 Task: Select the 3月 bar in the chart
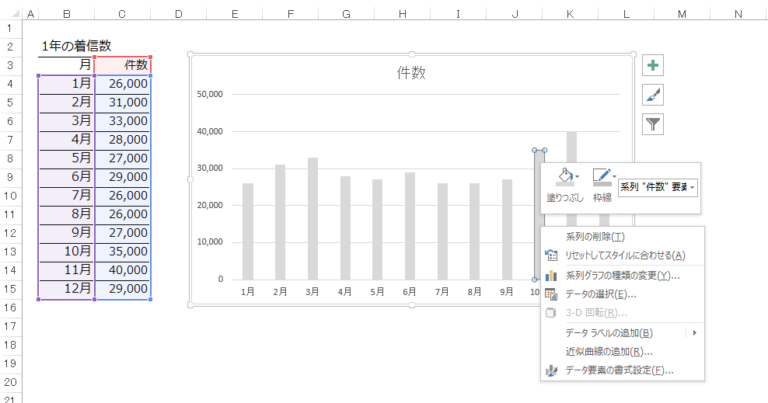[312, 218]
